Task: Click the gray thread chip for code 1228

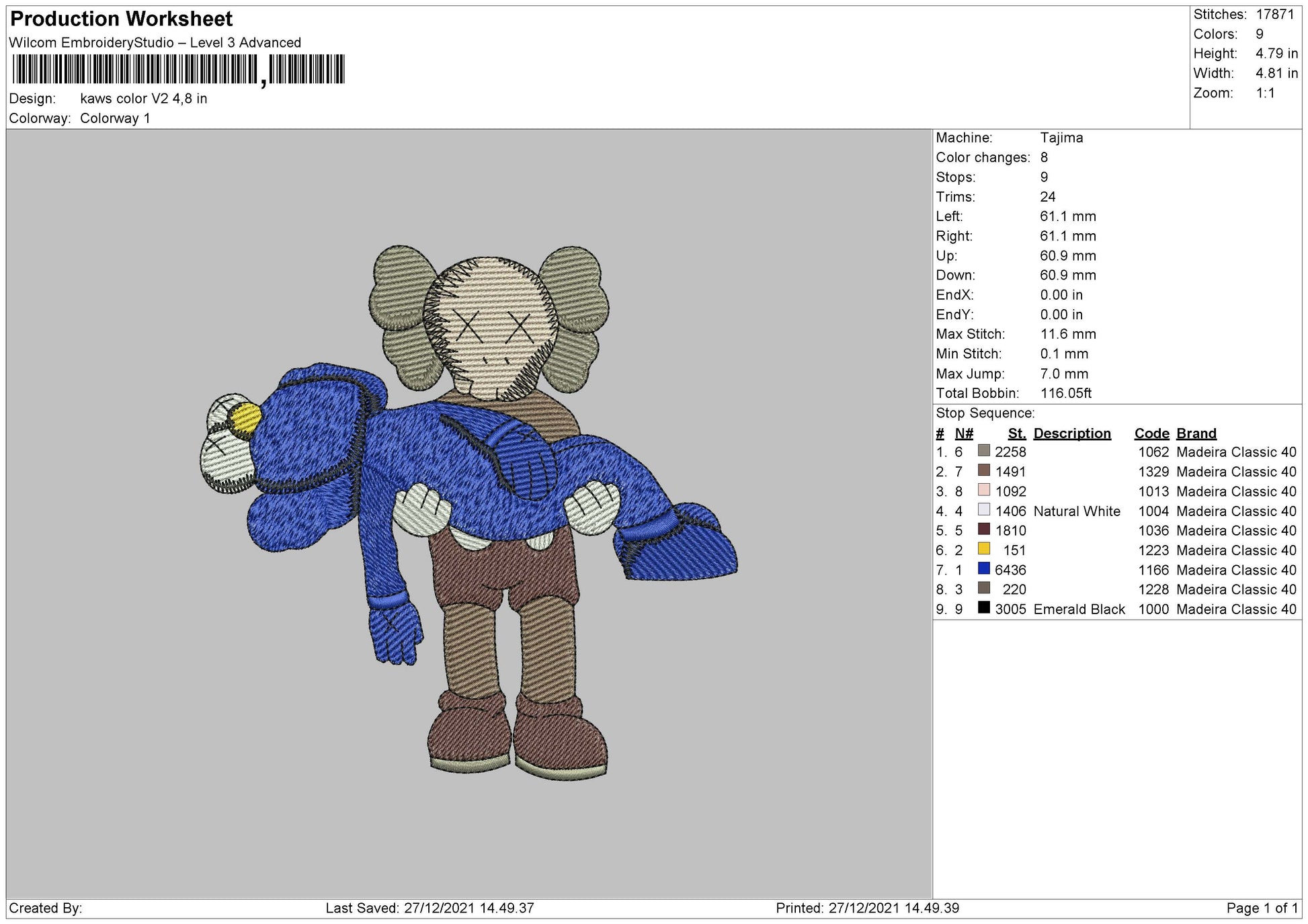Action: coord(984,589)
